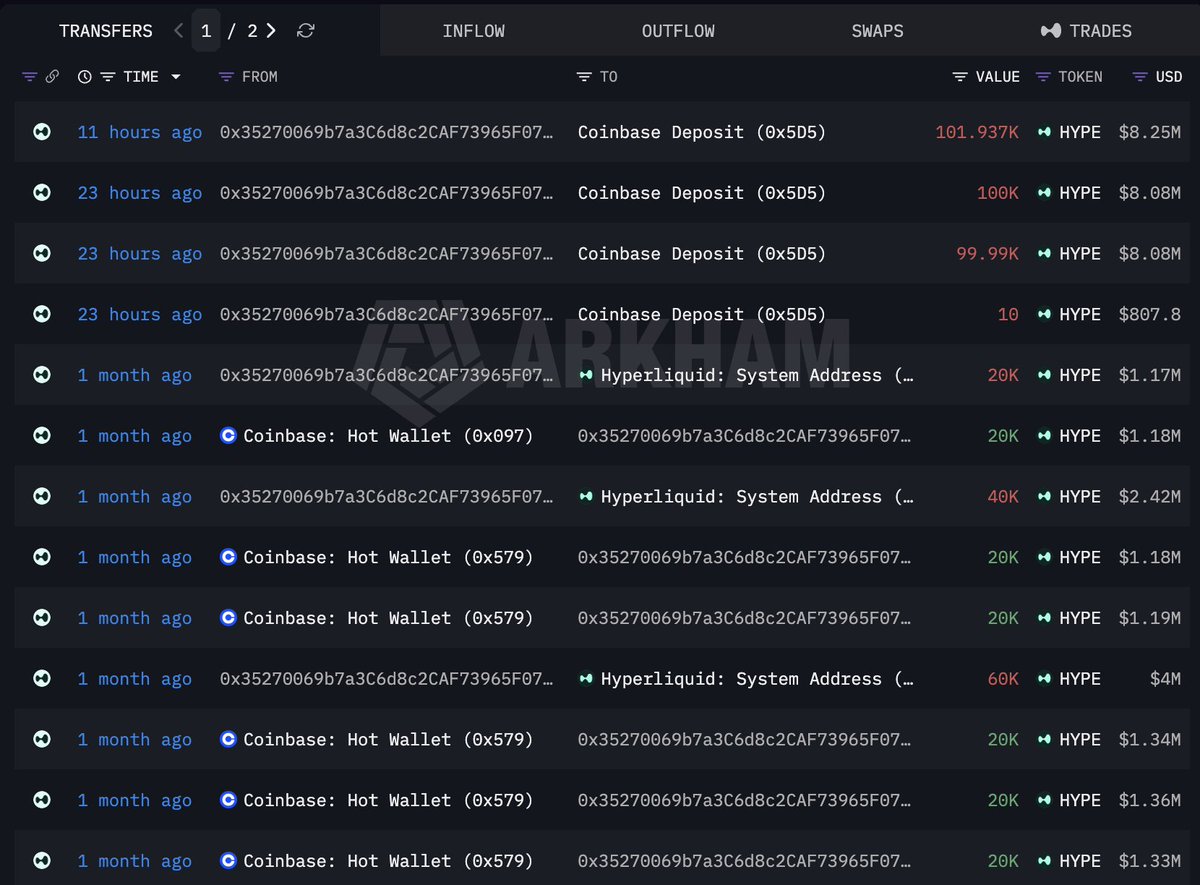Click Hyperliquid logo on the 60K row
The width and height of the screenshot is (1200, 885).
click(586, 678)
